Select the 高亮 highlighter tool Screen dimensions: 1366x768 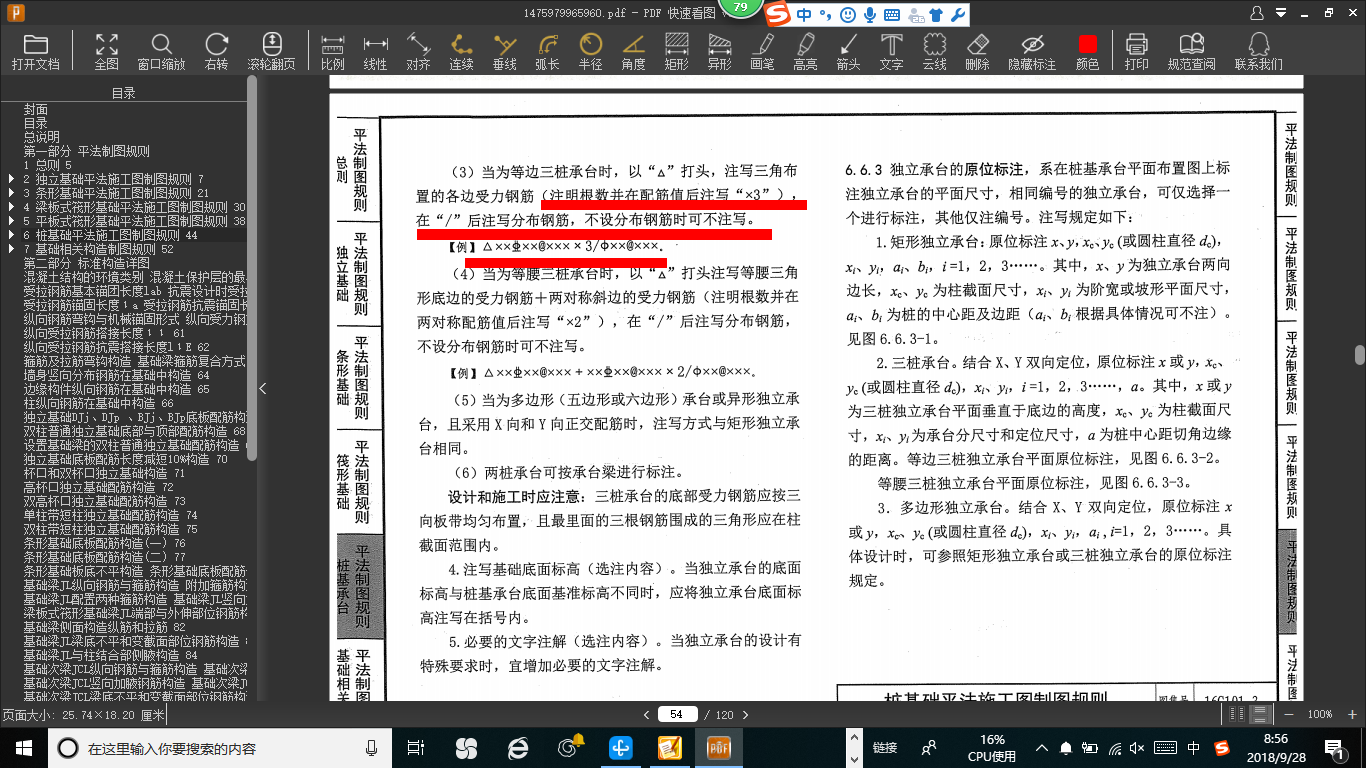pos(805,52)
